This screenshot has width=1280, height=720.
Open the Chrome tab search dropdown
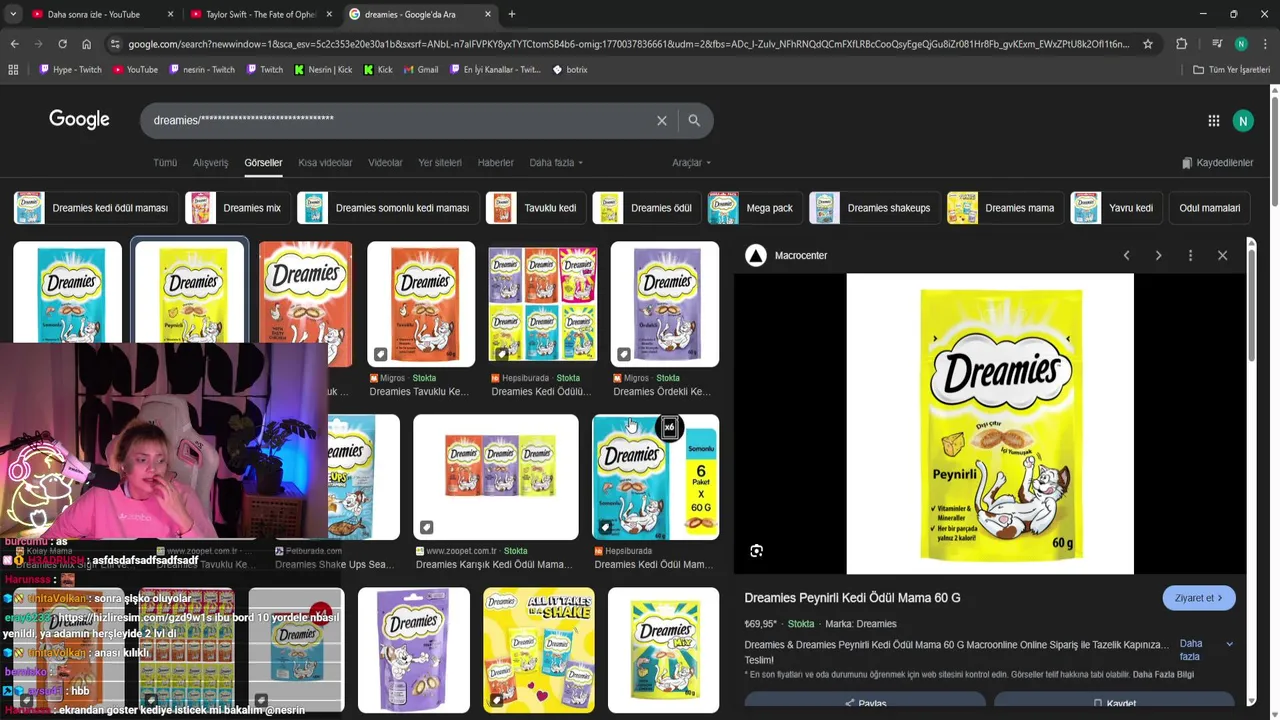click(x=13, y=14)
